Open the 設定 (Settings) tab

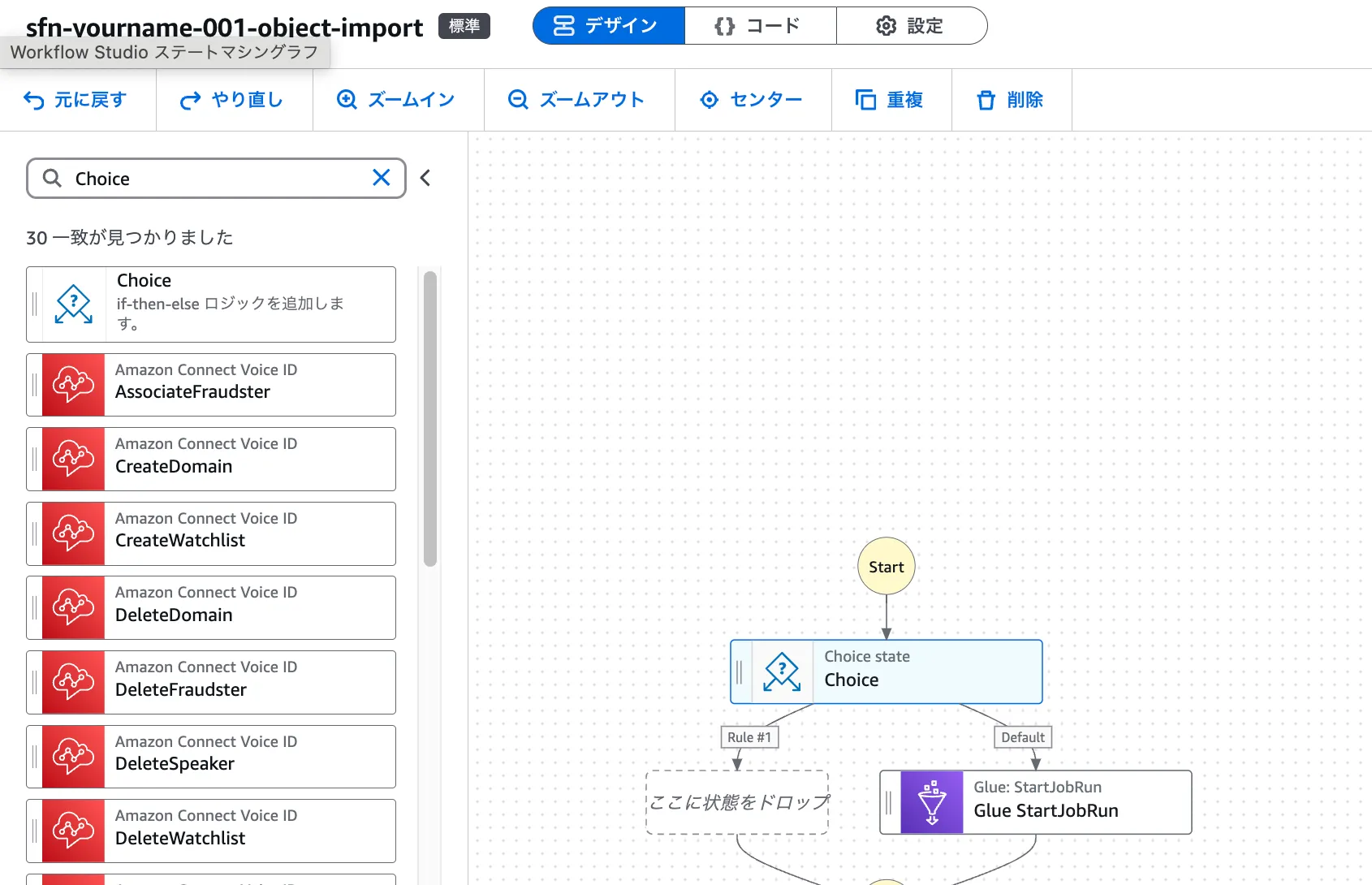pyautogui.click(x=911, y=26)
